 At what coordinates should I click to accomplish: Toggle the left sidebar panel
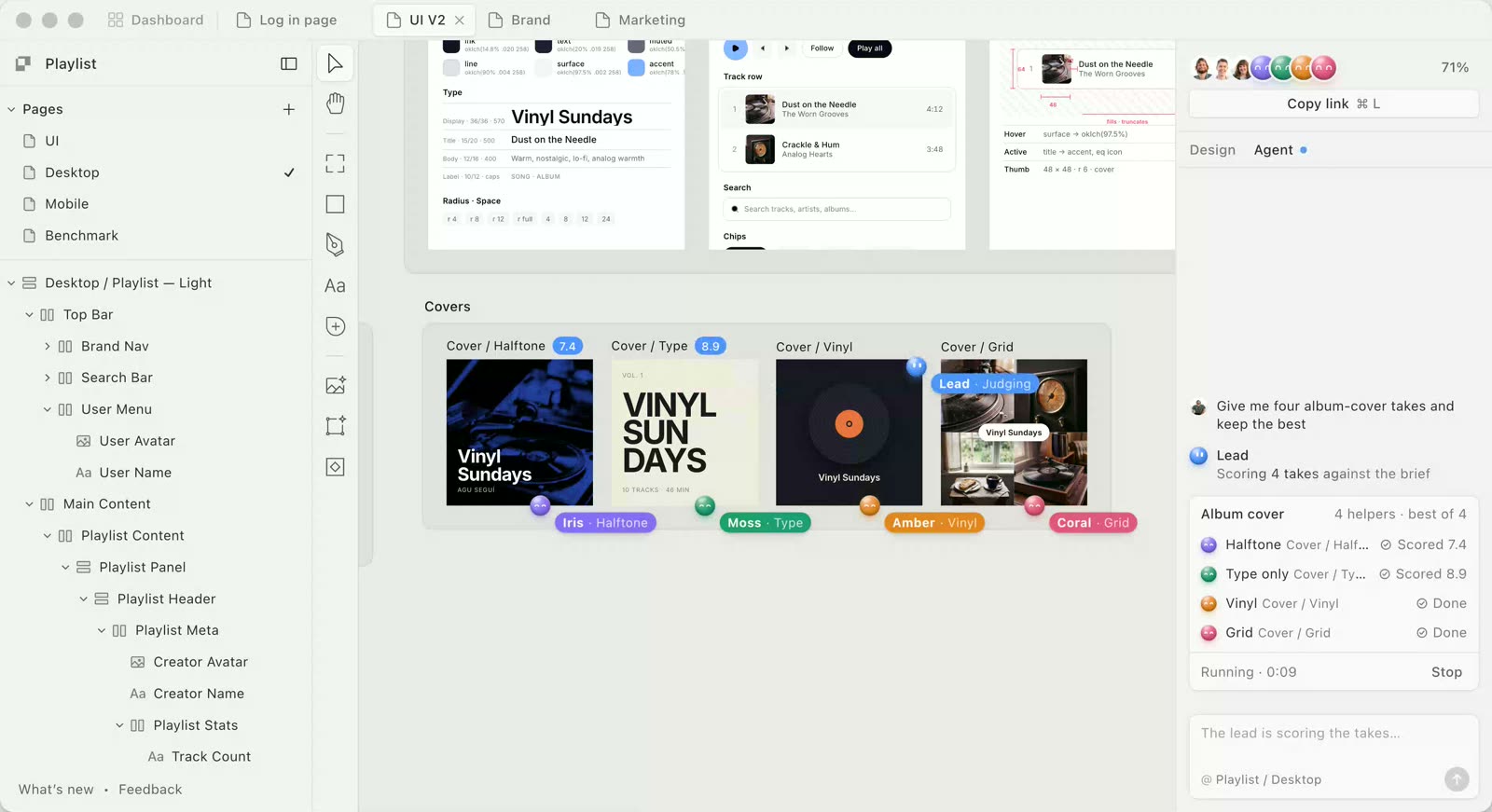tap(289, 63)
